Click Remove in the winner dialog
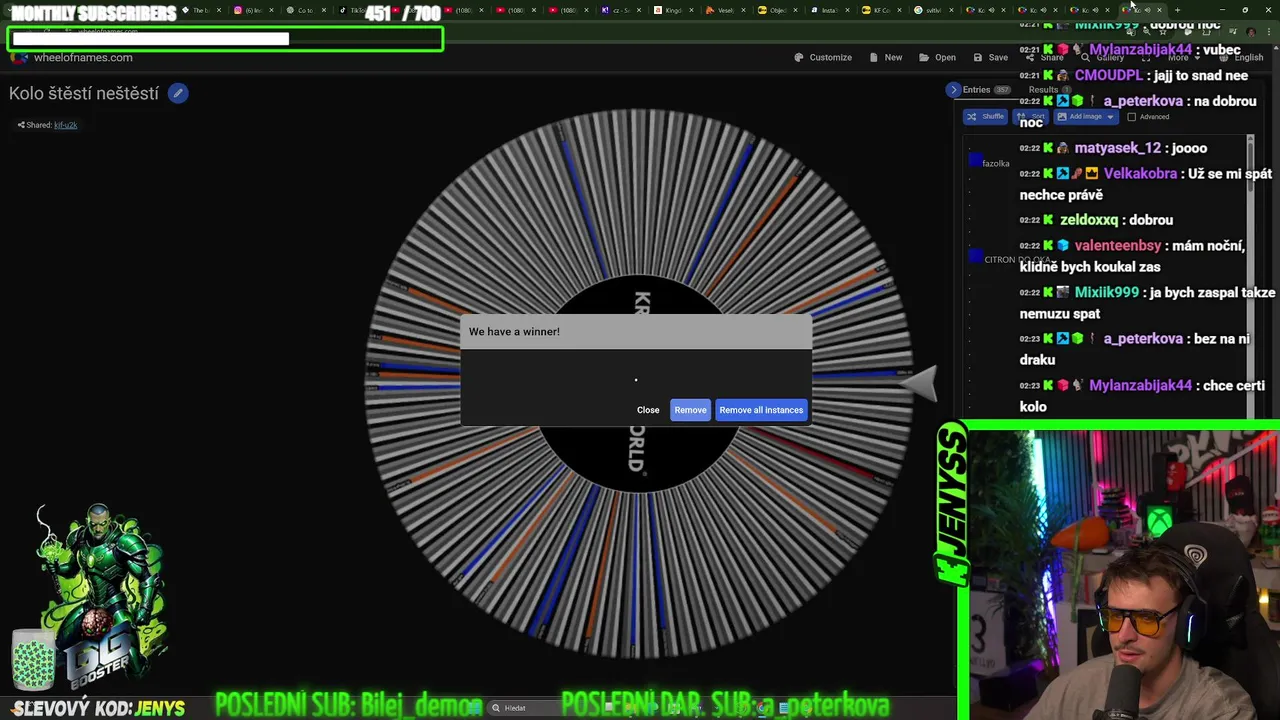The width and height of the screenshot is (1280, 720). 690,410
